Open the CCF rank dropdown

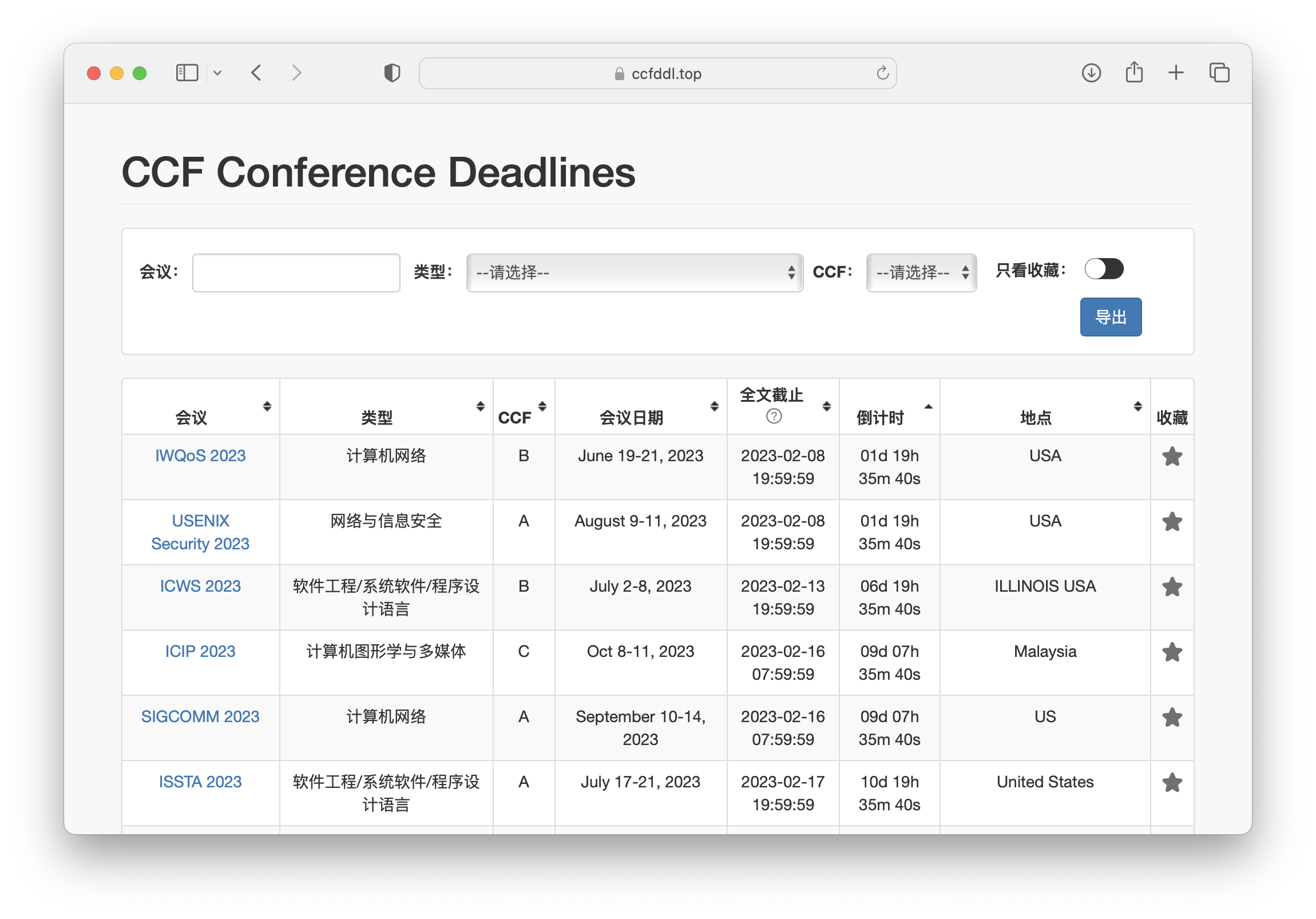[x=921, y=272]
